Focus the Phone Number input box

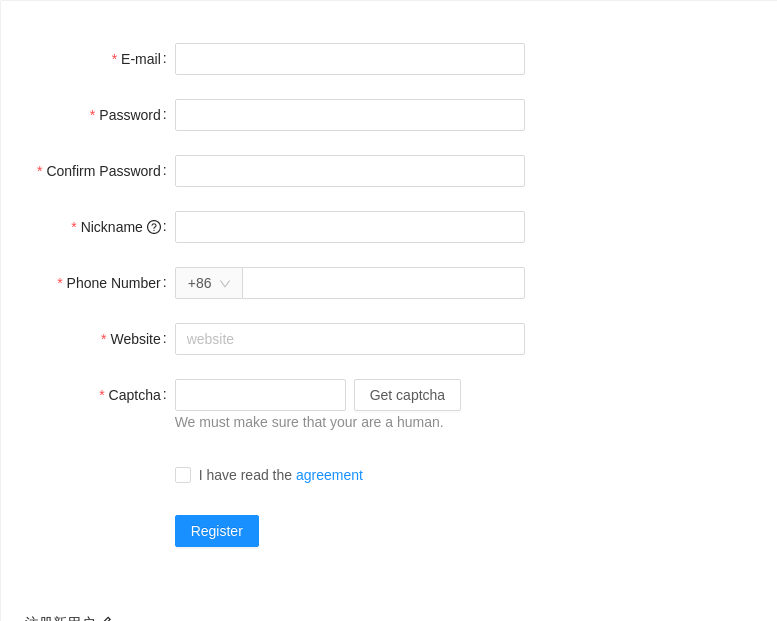point(384,283)
